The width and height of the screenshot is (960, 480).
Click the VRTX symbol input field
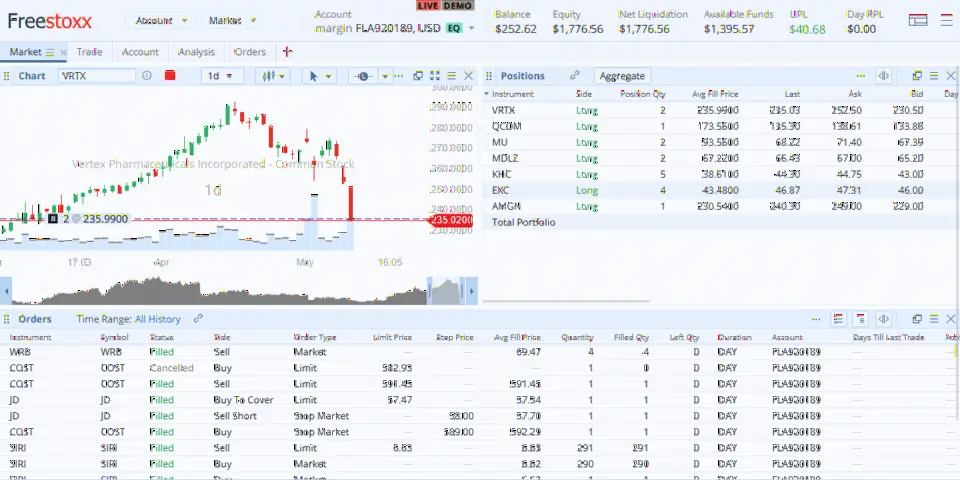97,76
